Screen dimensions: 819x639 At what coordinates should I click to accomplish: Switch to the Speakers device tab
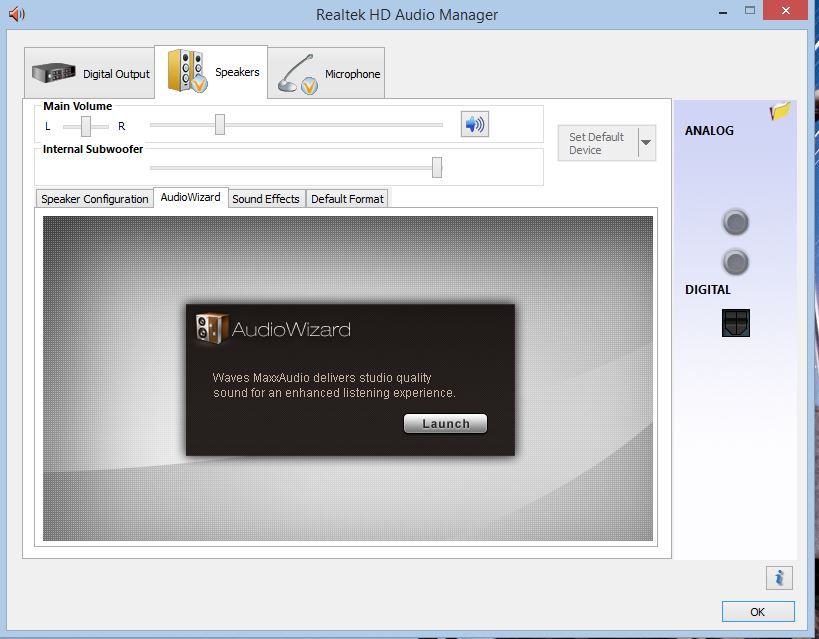click(212, 72)
